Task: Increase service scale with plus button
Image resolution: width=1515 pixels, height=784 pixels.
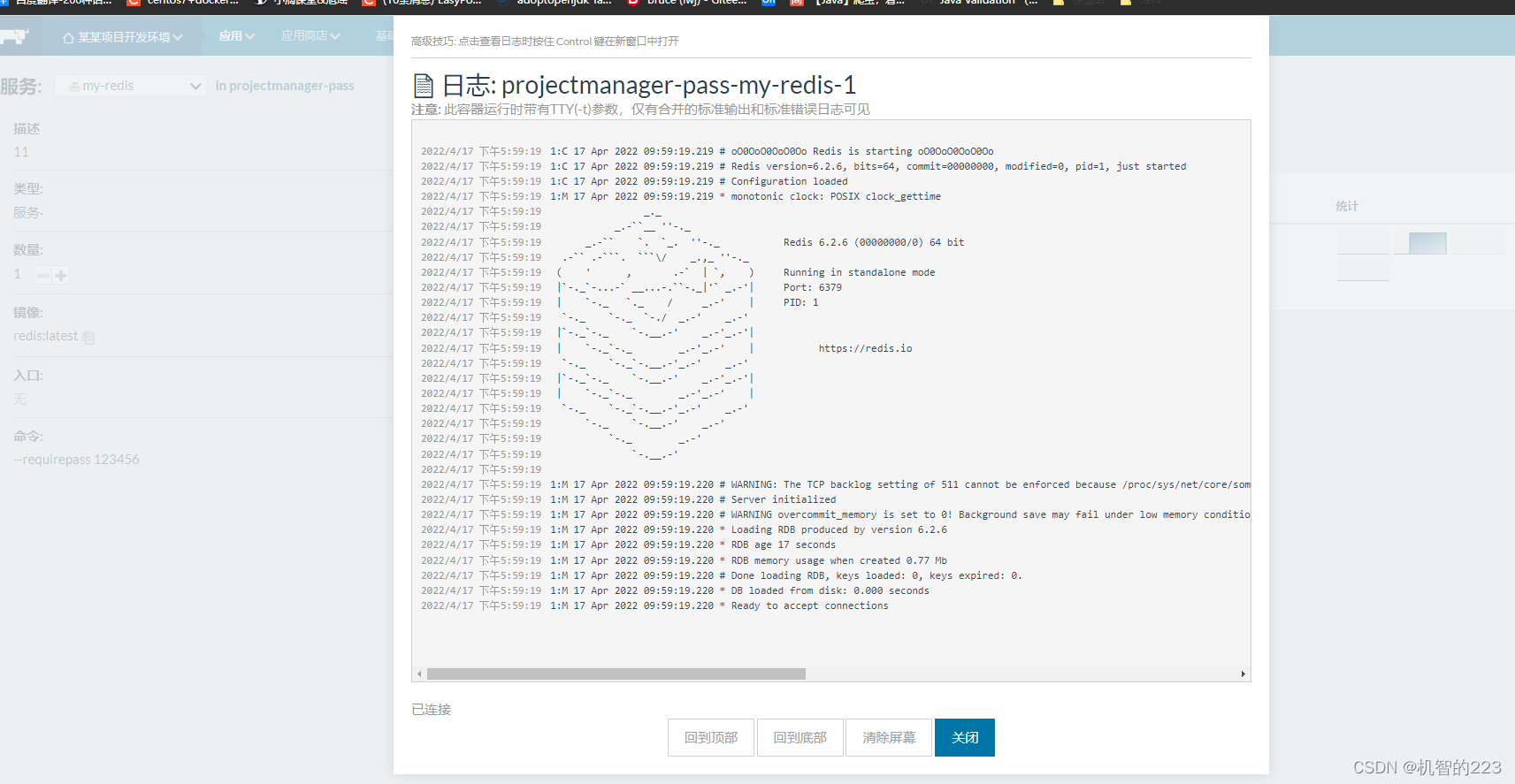Action: 60,275
